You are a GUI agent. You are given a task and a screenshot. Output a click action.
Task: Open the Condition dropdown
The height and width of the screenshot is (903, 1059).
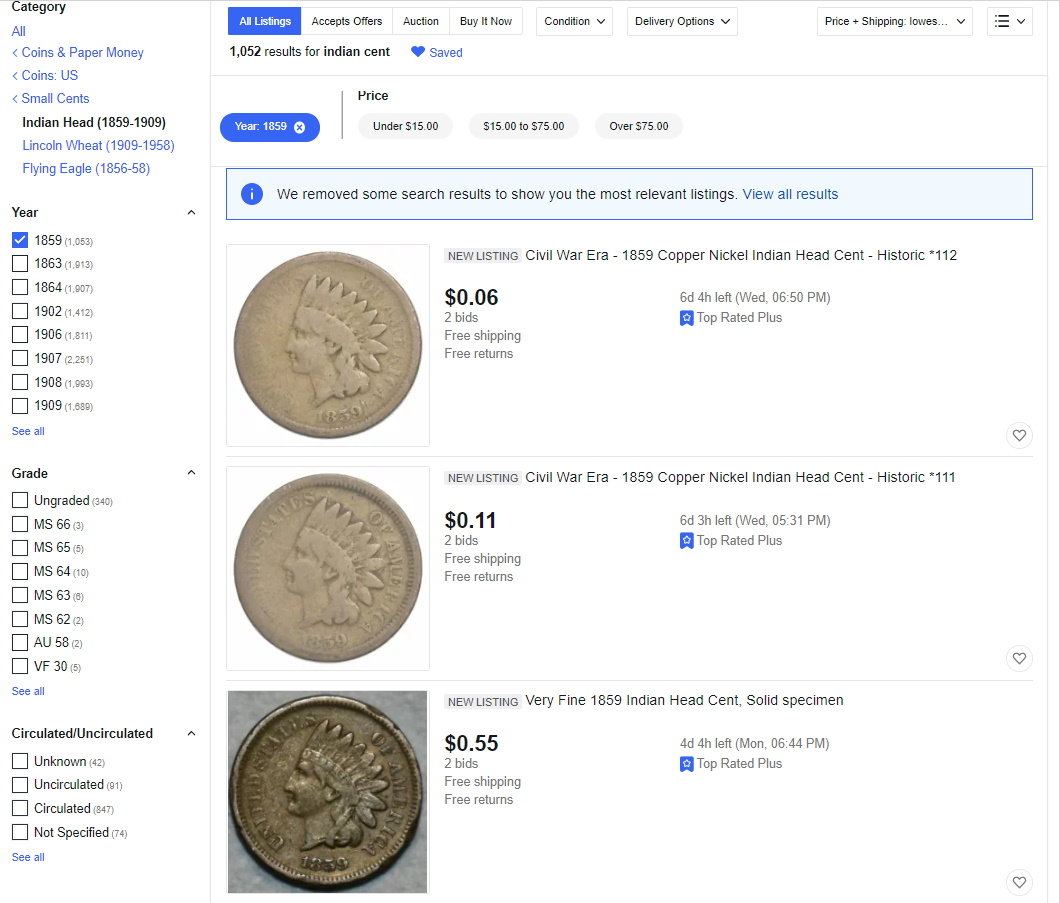coord(574,22)
